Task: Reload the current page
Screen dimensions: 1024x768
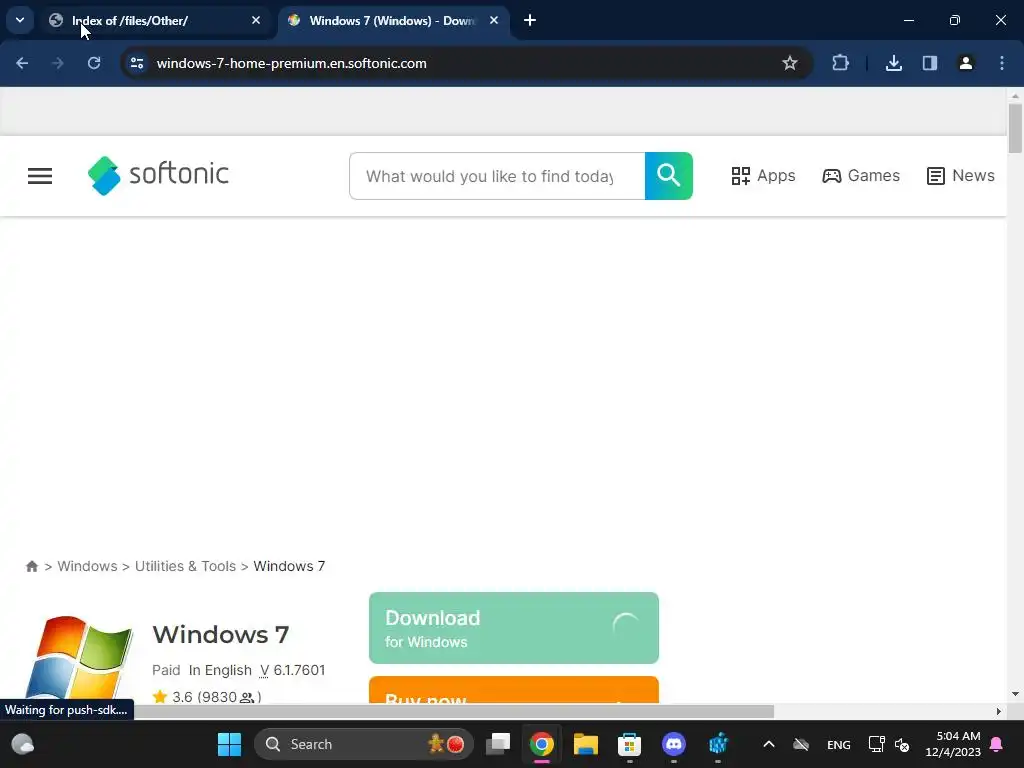Action: 94,63
